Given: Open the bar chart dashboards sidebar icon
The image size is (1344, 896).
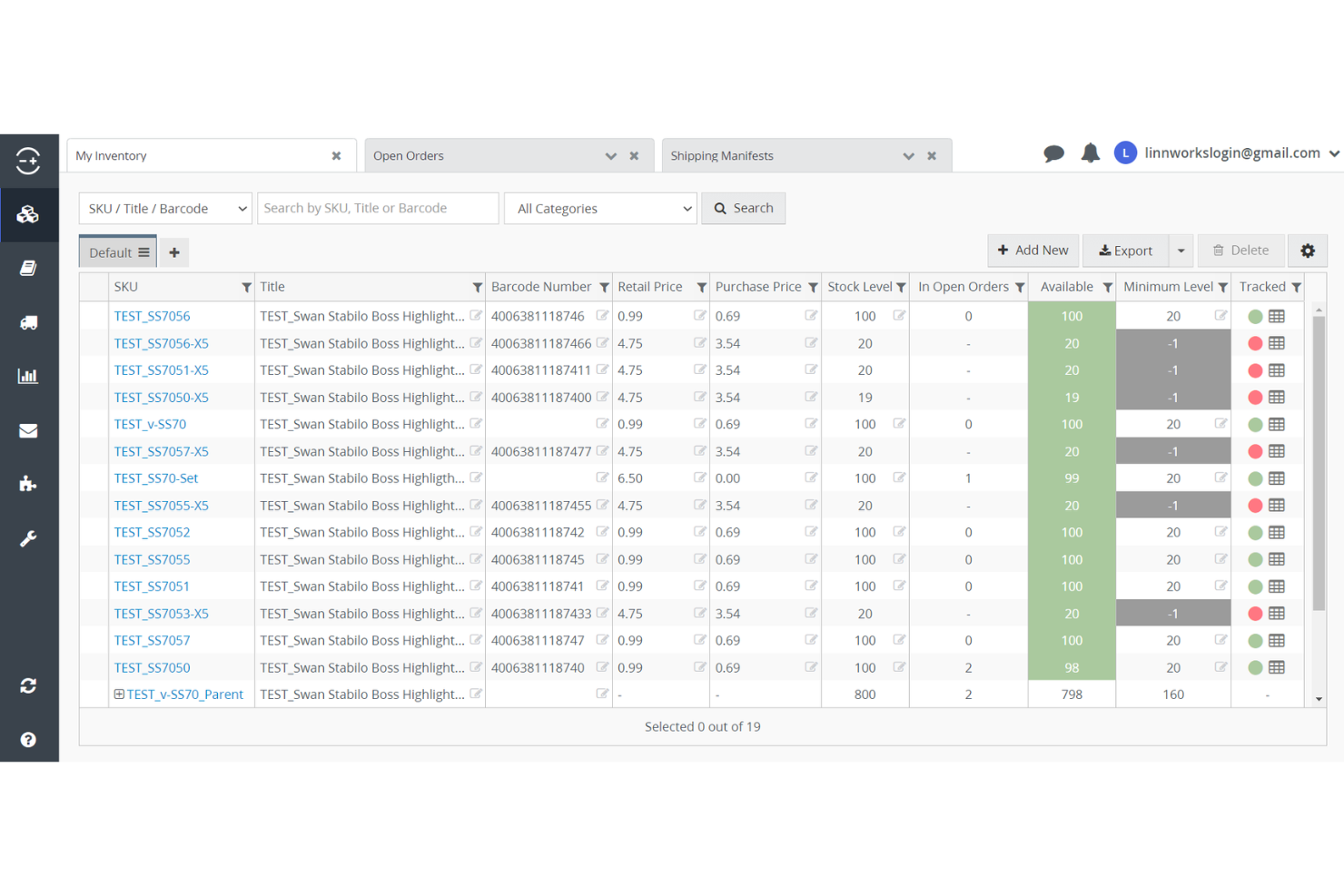Looking at the screenshot, I should [29, 376].
